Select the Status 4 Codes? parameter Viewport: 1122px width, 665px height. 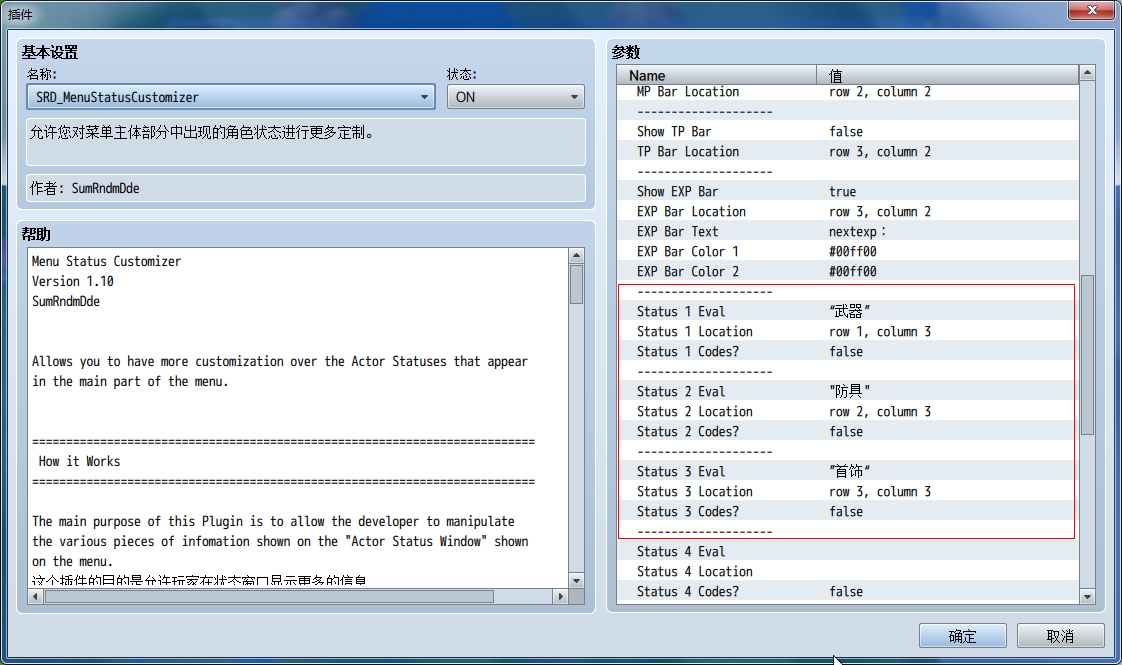point(848,592)
